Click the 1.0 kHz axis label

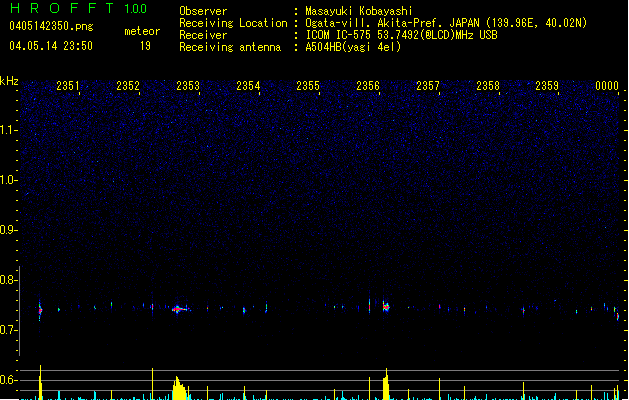pos(8,180)
